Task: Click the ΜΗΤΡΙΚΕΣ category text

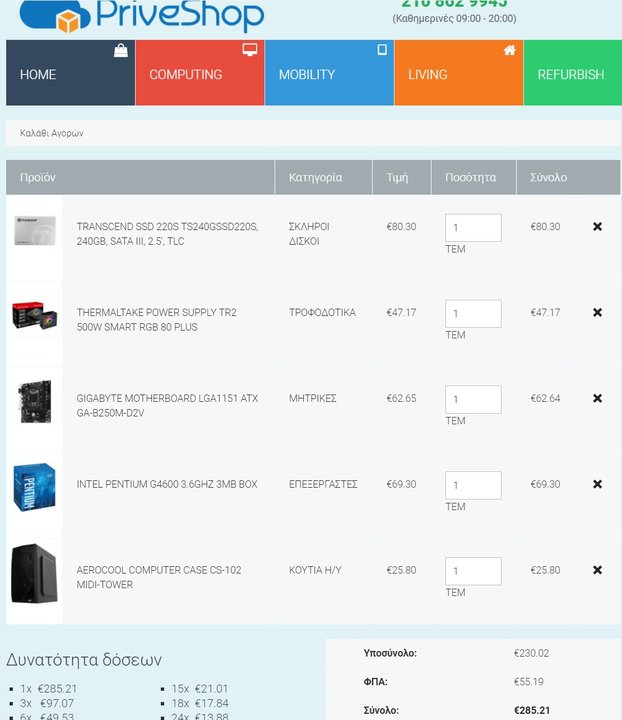Action: click(313, 398)
